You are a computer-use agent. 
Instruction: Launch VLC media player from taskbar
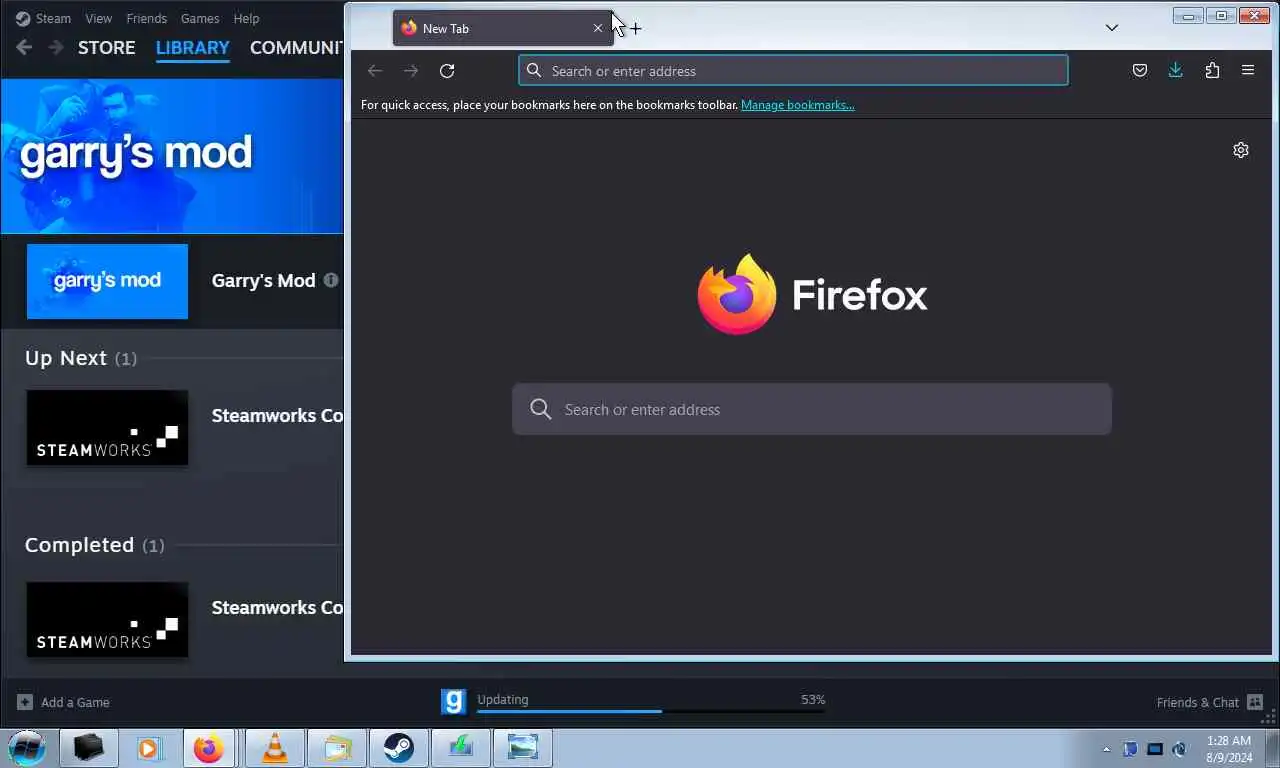274,747
